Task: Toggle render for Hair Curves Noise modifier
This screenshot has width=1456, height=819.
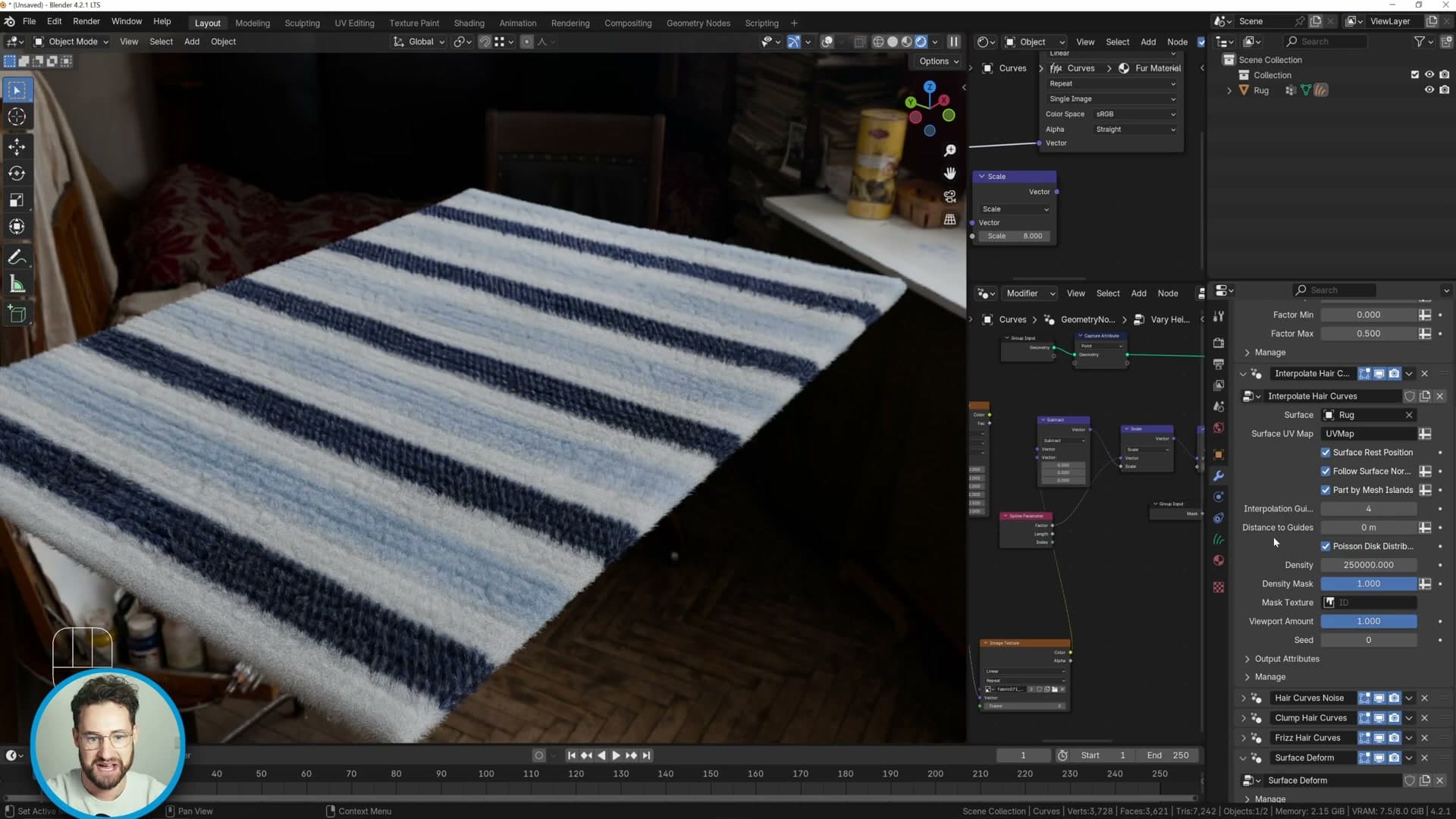Action: click(x=1394, y=698)
